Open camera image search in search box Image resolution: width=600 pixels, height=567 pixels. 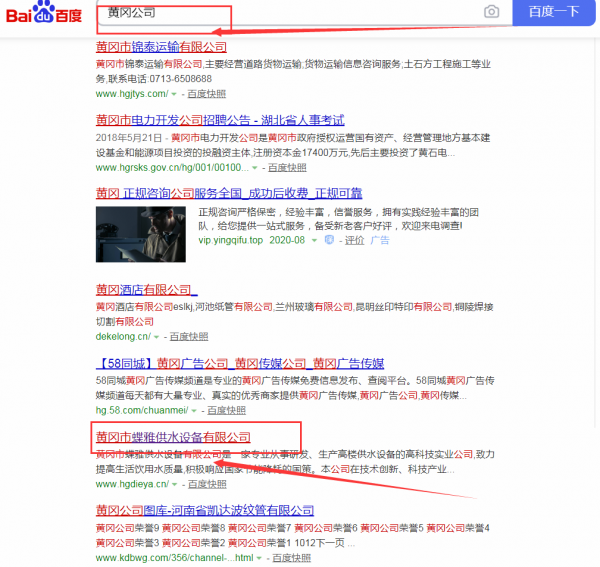491,12
